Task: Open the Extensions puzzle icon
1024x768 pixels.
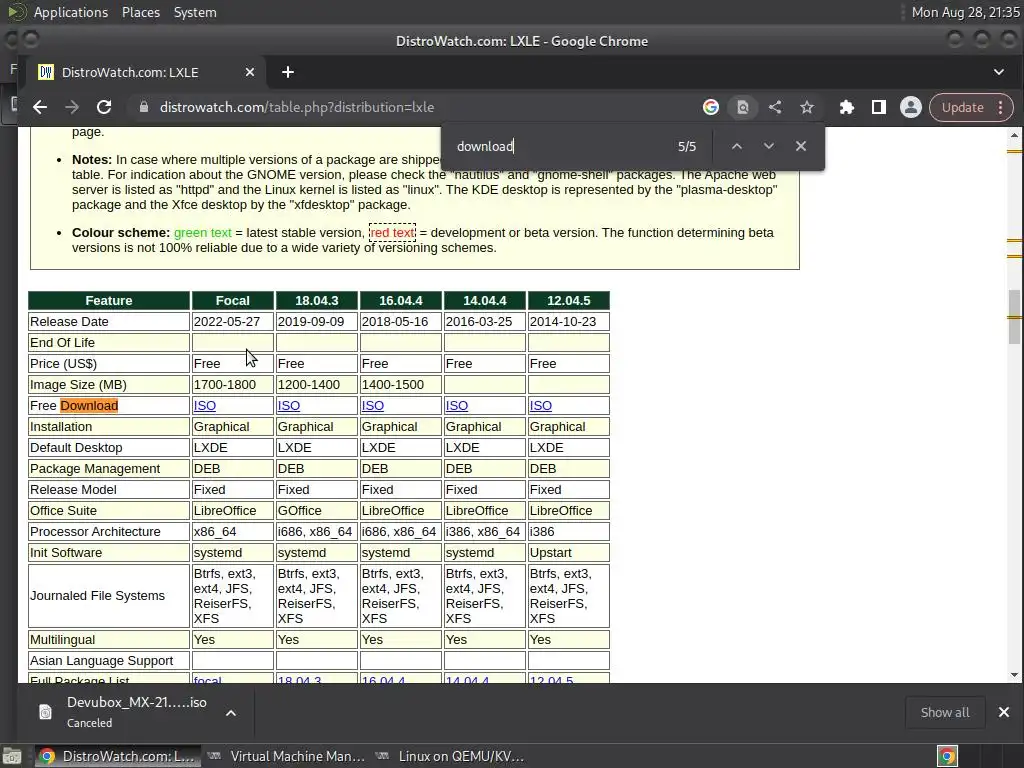Action: click(x=846, y=107)
